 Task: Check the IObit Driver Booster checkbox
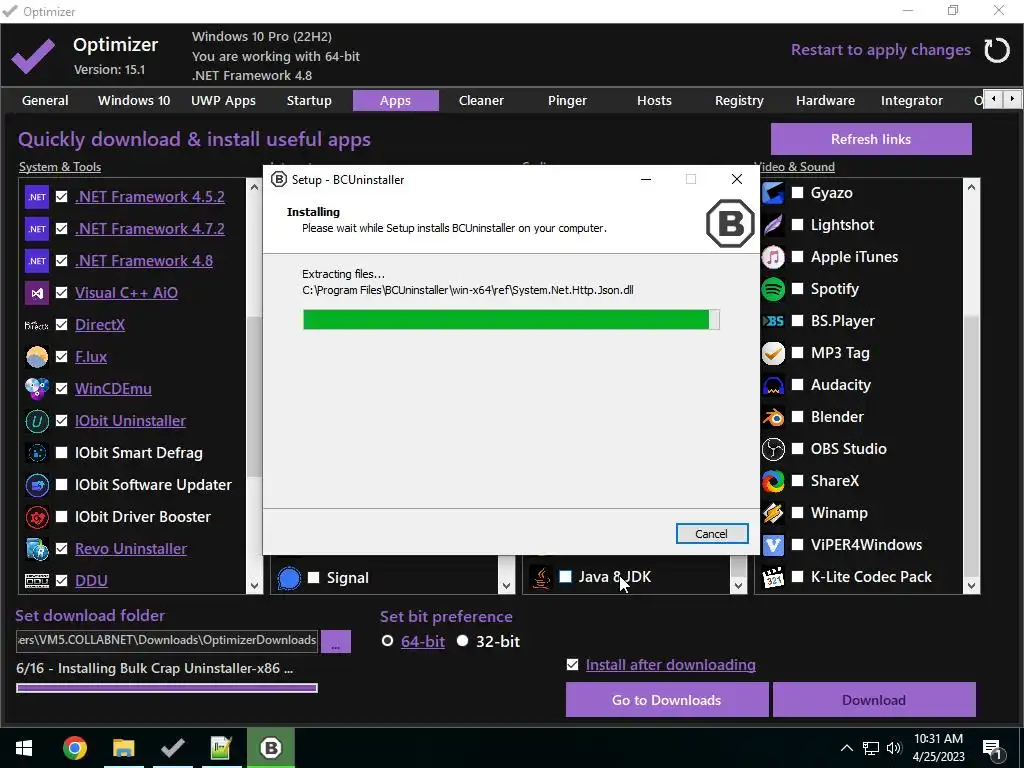(x=61, y=517)
